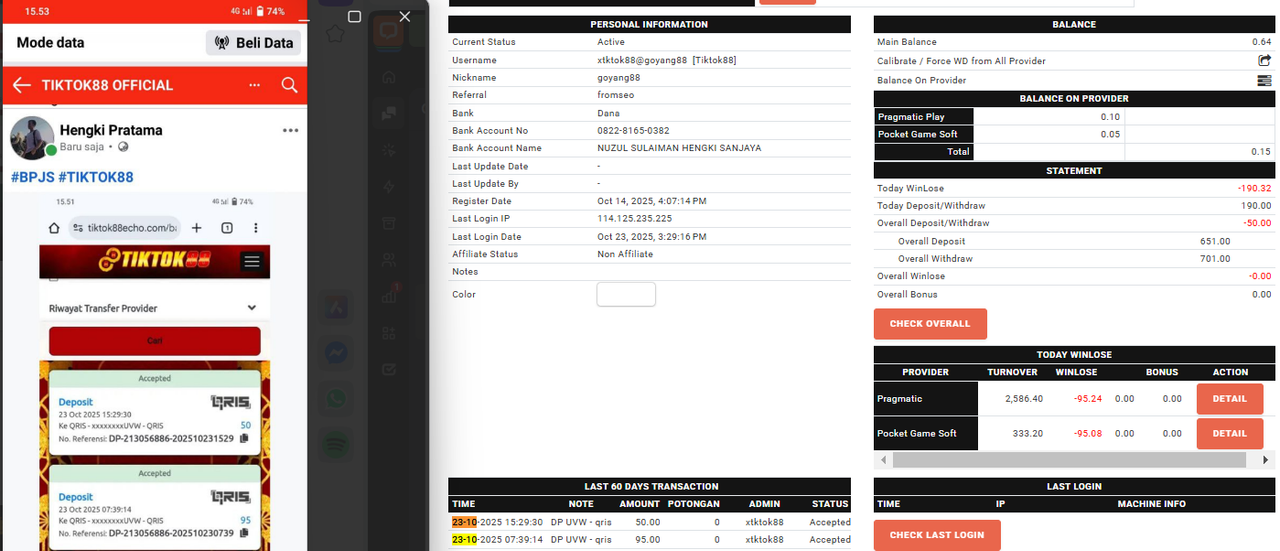Image resolution: width=1280 pixels, height=551 pixels.
Task: Click the Today WinLose value -190.32
Action: pyautogui.click(x=1255, y=188)
